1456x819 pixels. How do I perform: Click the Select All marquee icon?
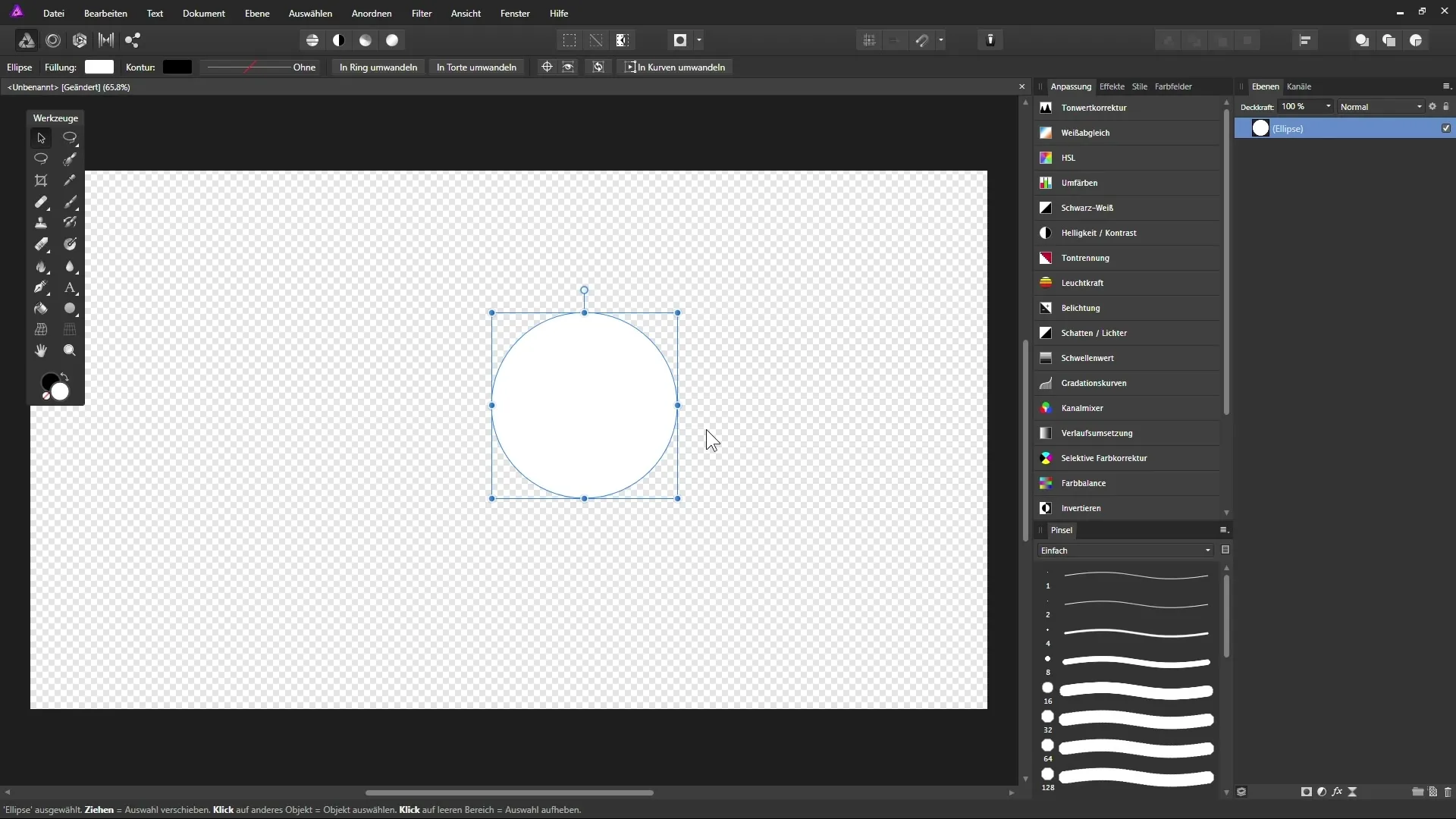click(569, 40)
